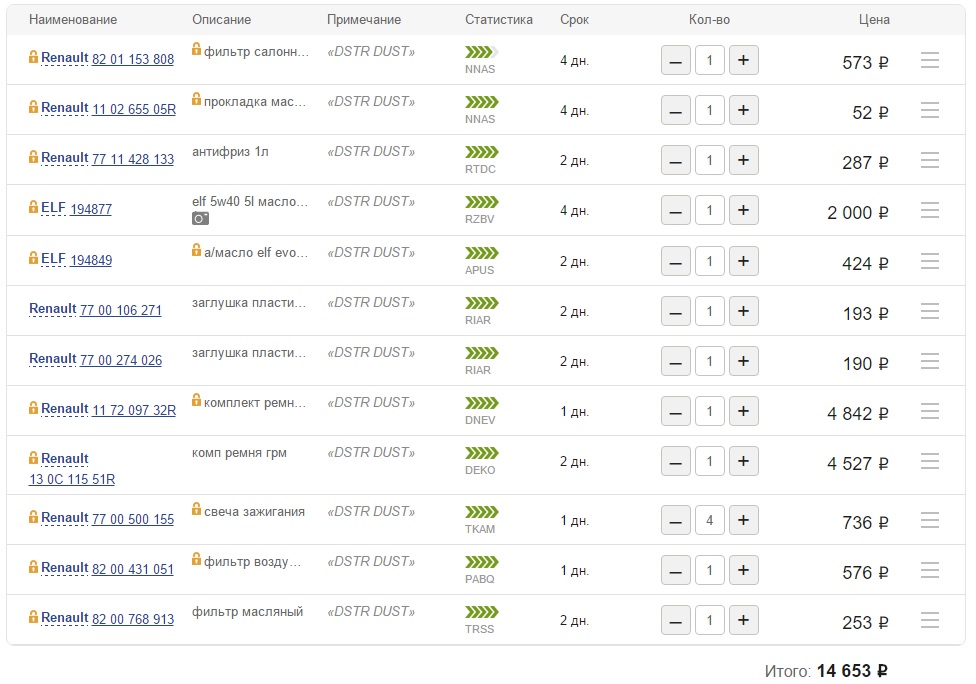This screenshot has height=684, width=976.
Task: Click statistics arrows above supplier code RTDC
Action: click(482, 152)
